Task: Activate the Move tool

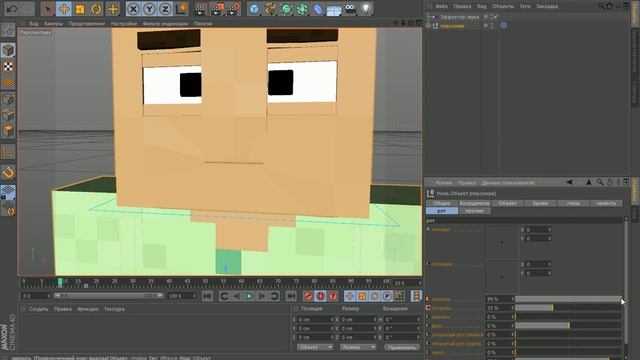Action: pyautogui.click(x=64, y=9)
